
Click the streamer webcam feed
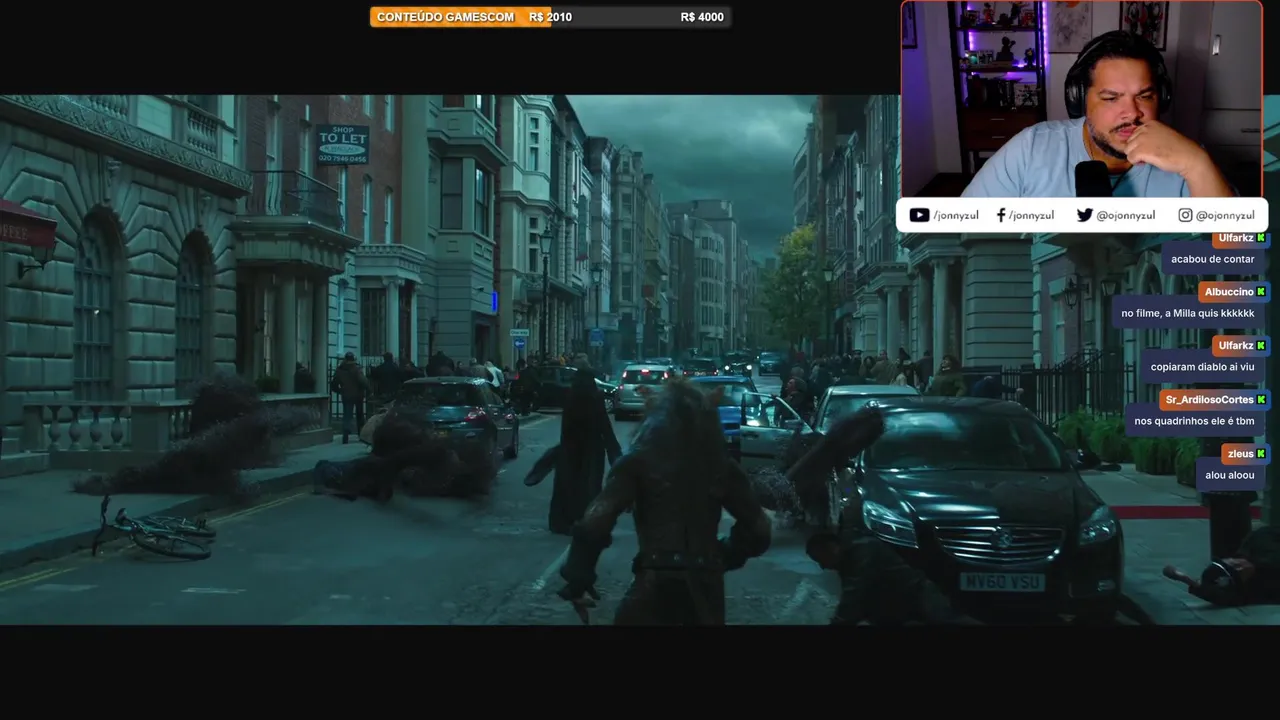pos(1082,99)
